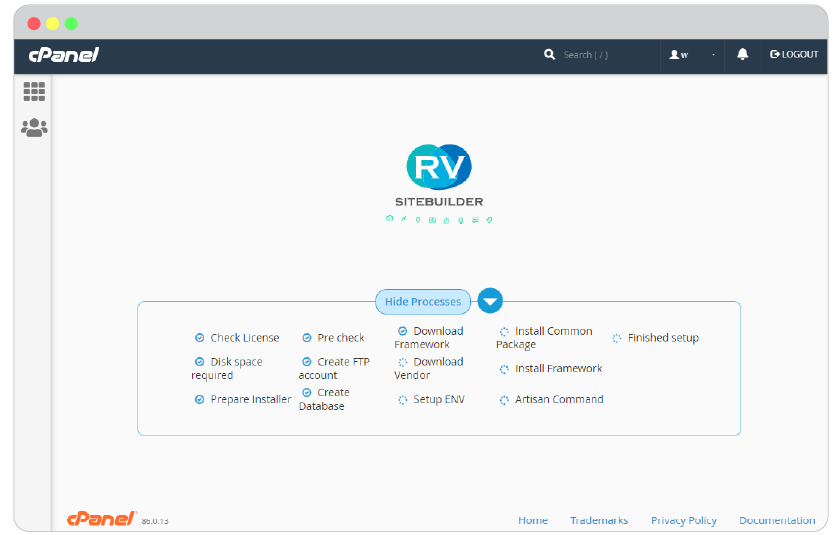Click the green maximize window dot

71,24
